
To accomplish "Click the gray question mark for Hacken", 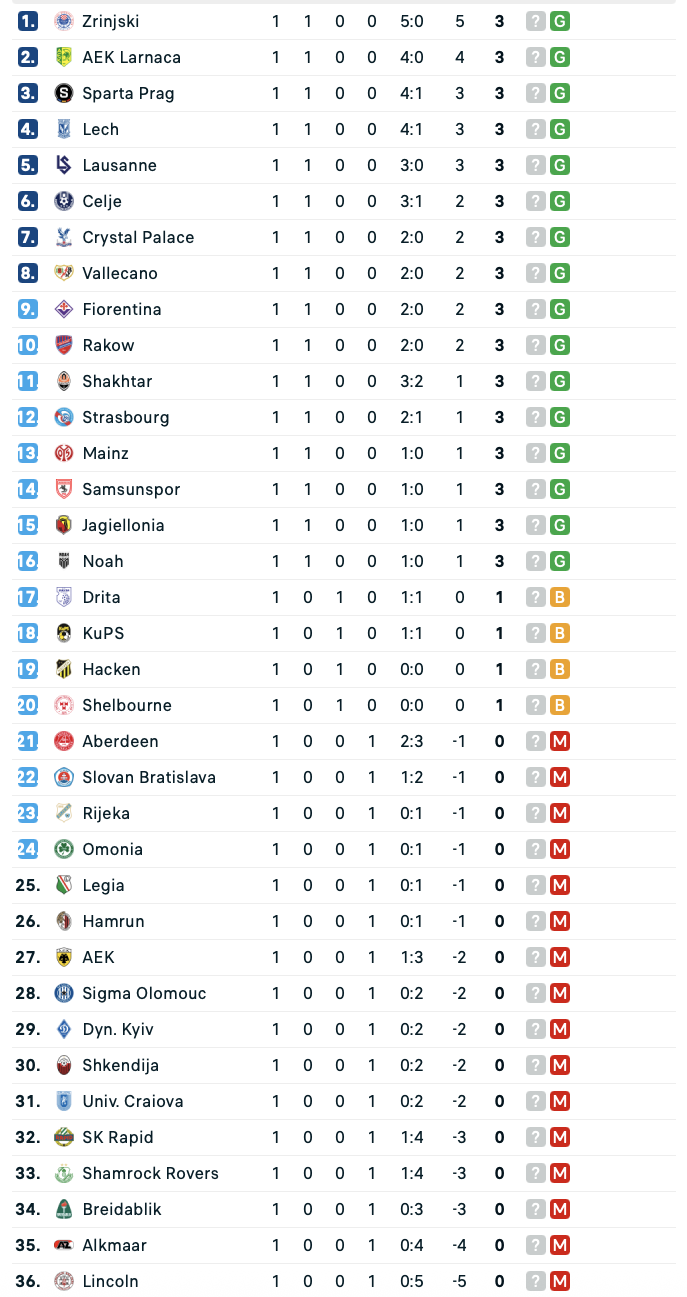I will [x=536, y=669].
